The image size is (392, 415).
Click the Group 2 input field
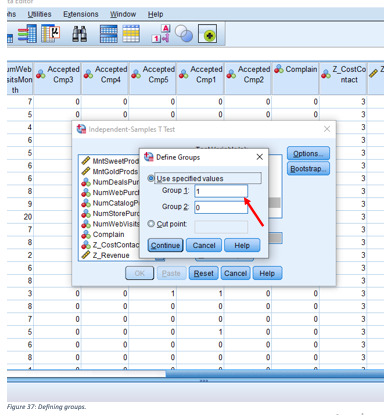[221, 207]
